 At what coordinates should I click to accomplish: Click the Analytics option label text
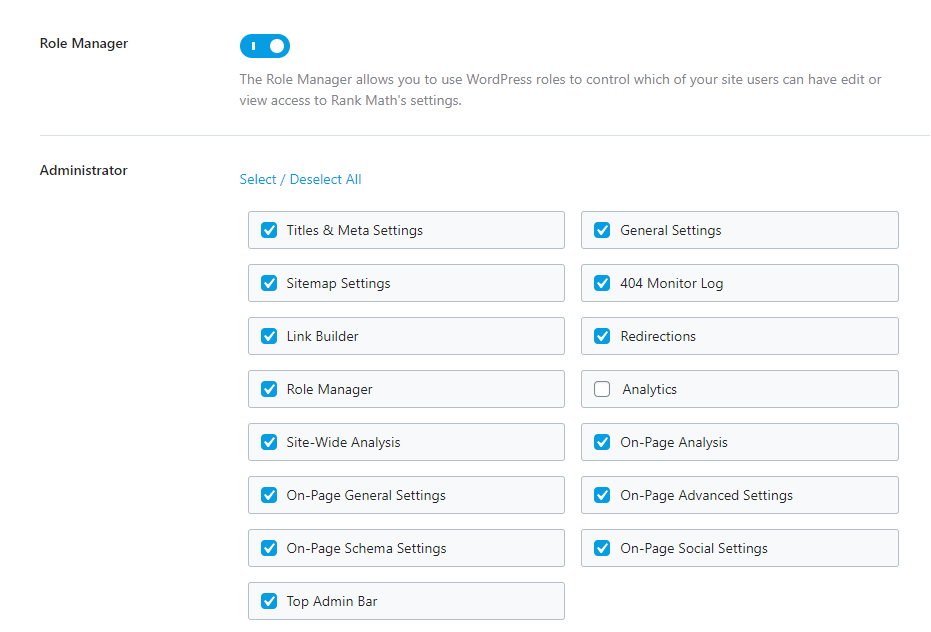point(649,389)
